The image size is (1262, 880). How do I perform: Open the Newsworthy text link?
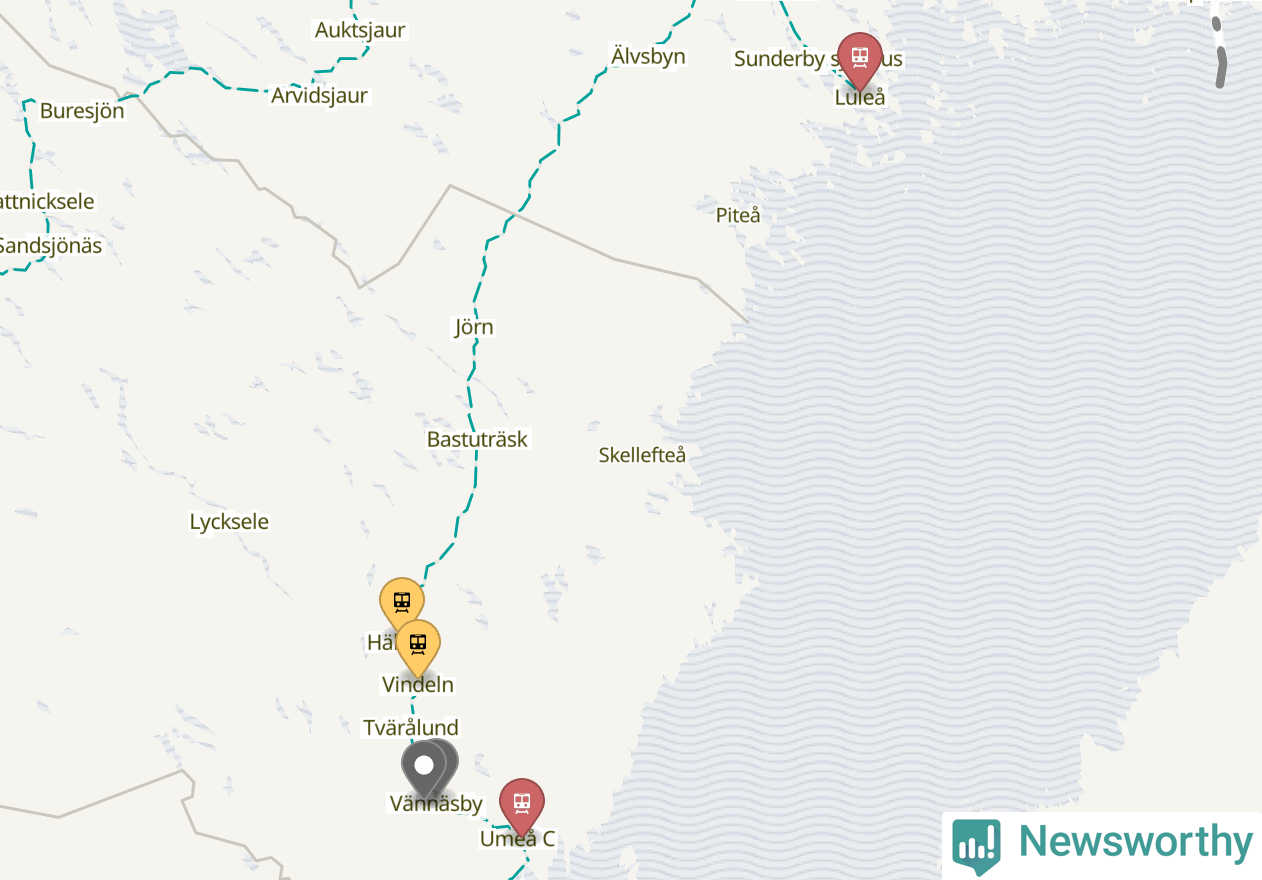(x=1135, y=843)
